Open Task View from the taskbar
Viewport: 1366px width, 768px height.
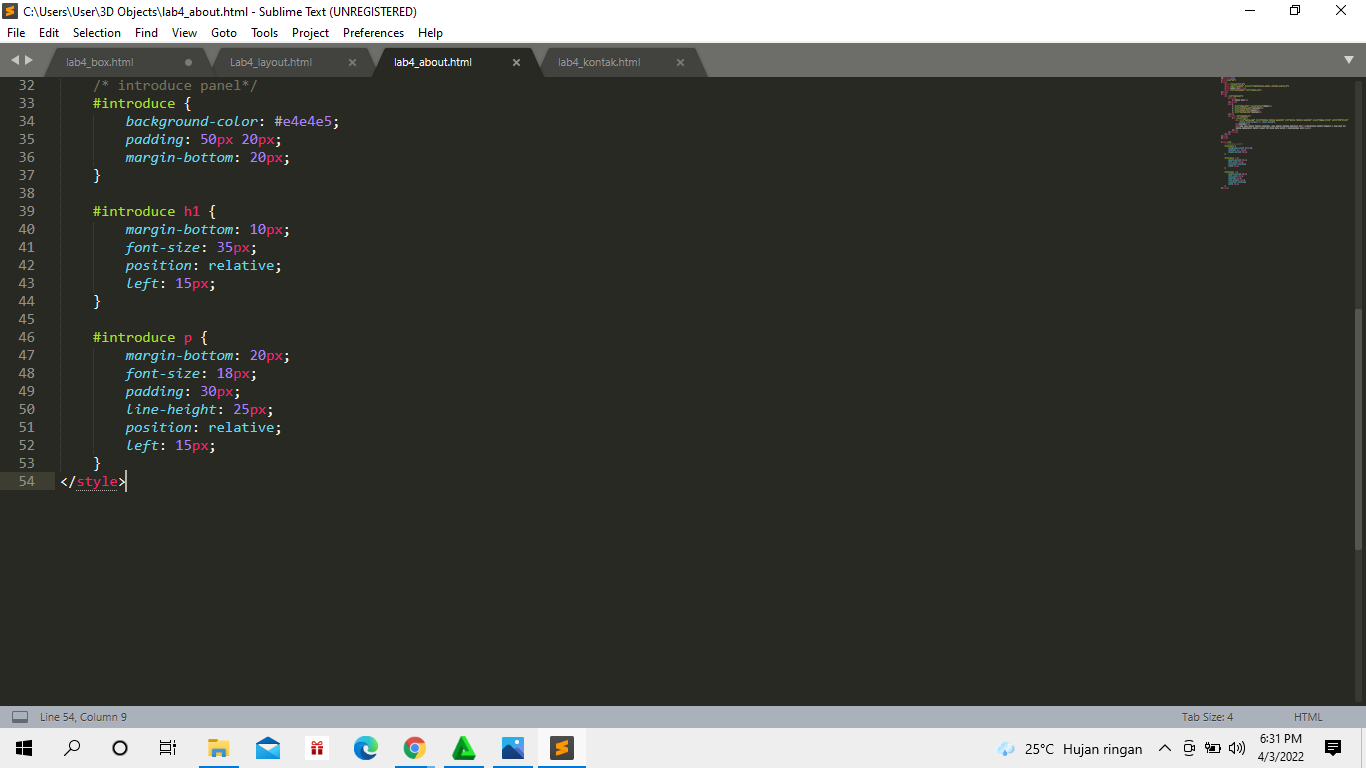tap(167, 747)
